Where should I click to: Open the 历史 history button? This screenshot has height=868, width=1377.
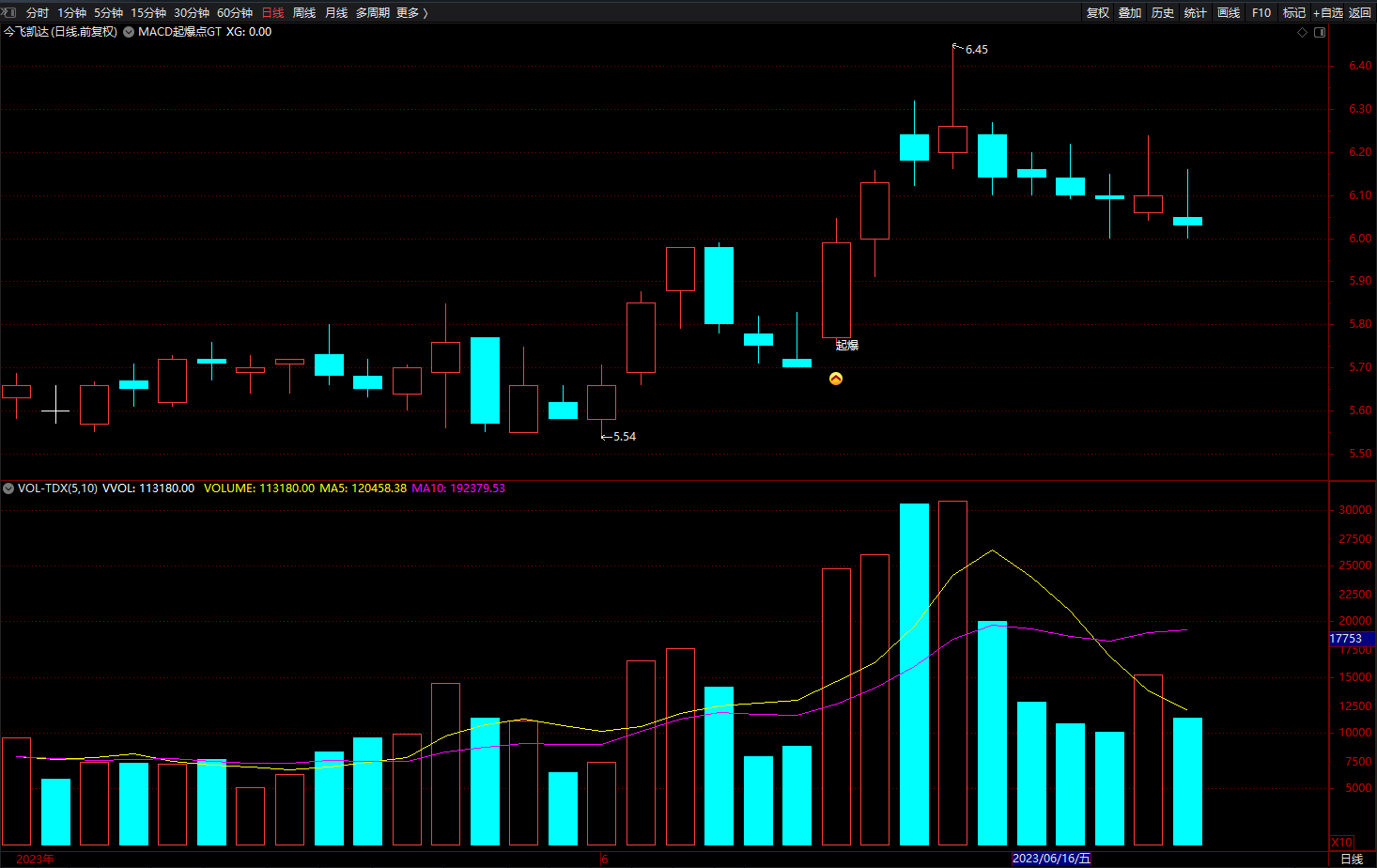pos(1163,13)
